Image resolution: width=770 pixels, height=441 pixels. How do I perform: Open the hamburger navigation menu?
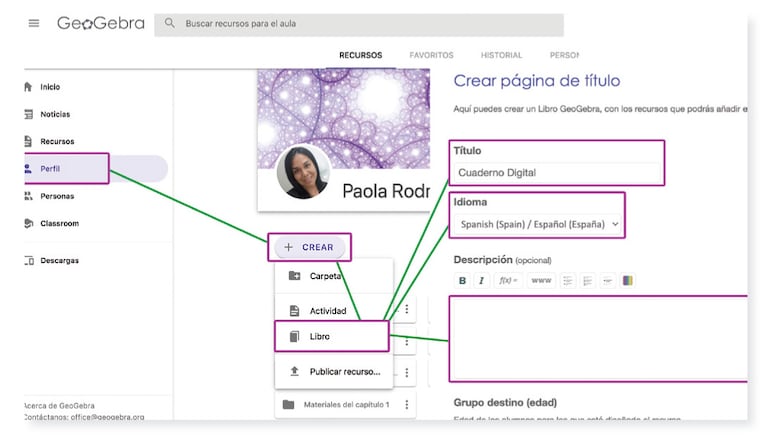[x=34, y=23]
